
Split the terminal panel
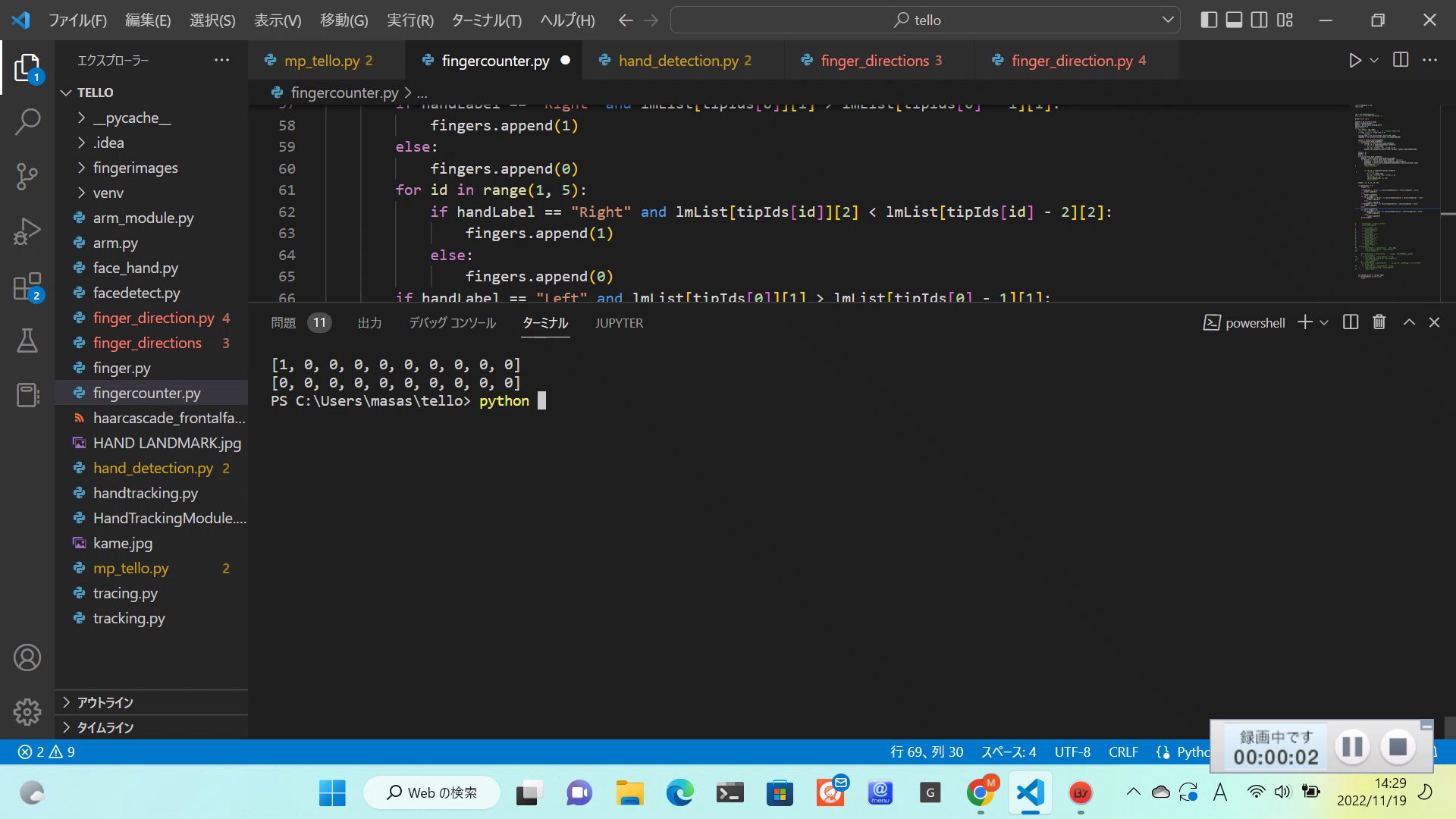(1351, 322)
